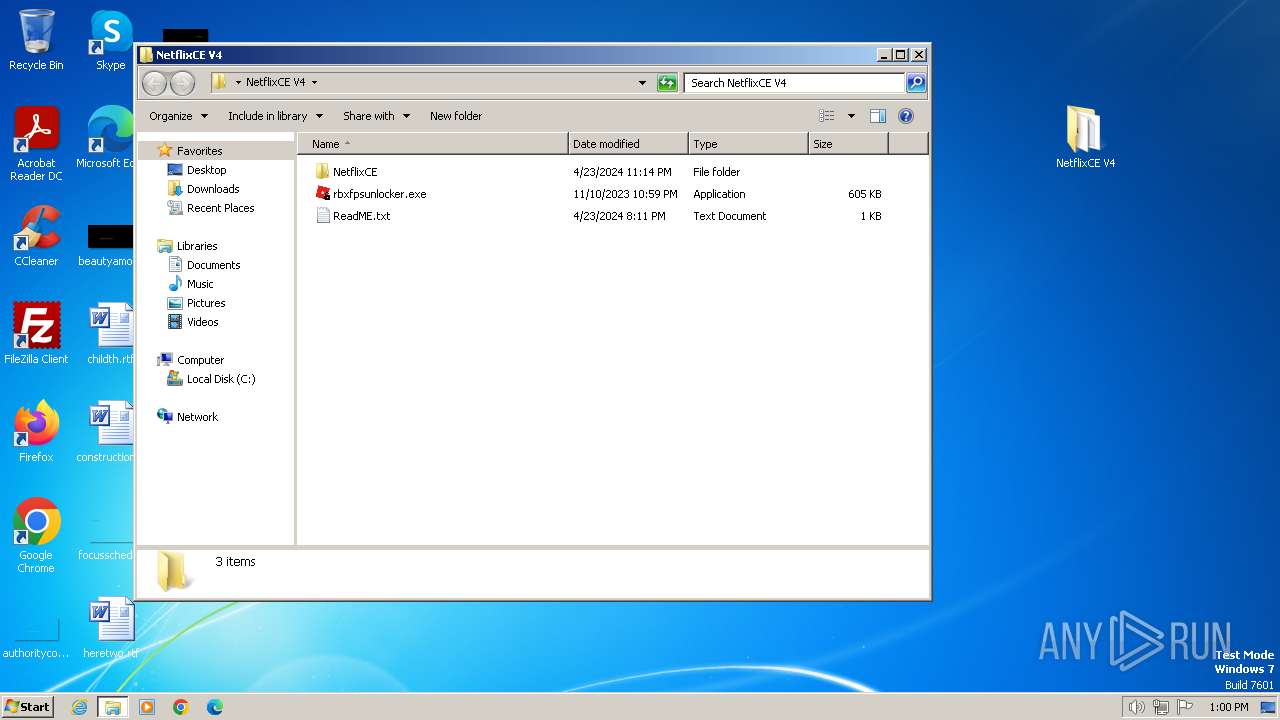Select Network in the navigation pane
The width and height of the screenshot is (1280, 720).
(197, 417)
